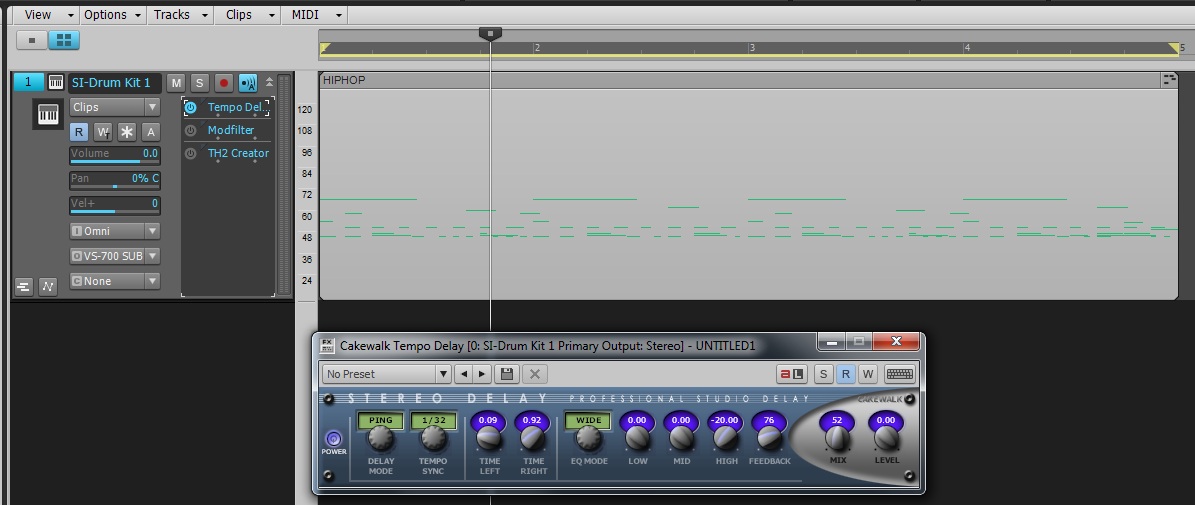This screenshot has height=505, width=1195.
Task: Arm the SI-Drum Kit 1 track for recording
Action: (223, 83)
